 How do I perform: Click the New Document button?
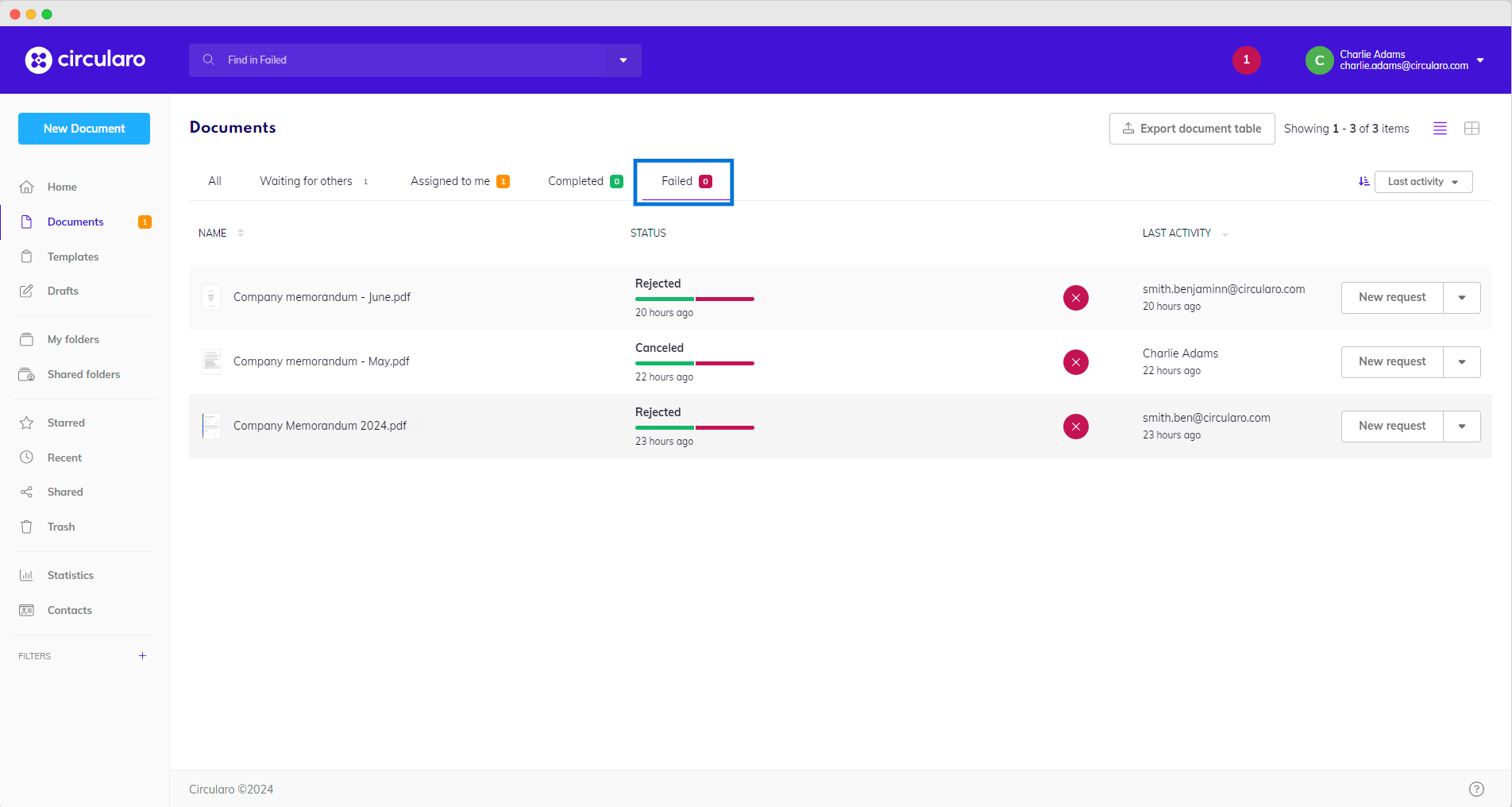(x=84, y=129)
